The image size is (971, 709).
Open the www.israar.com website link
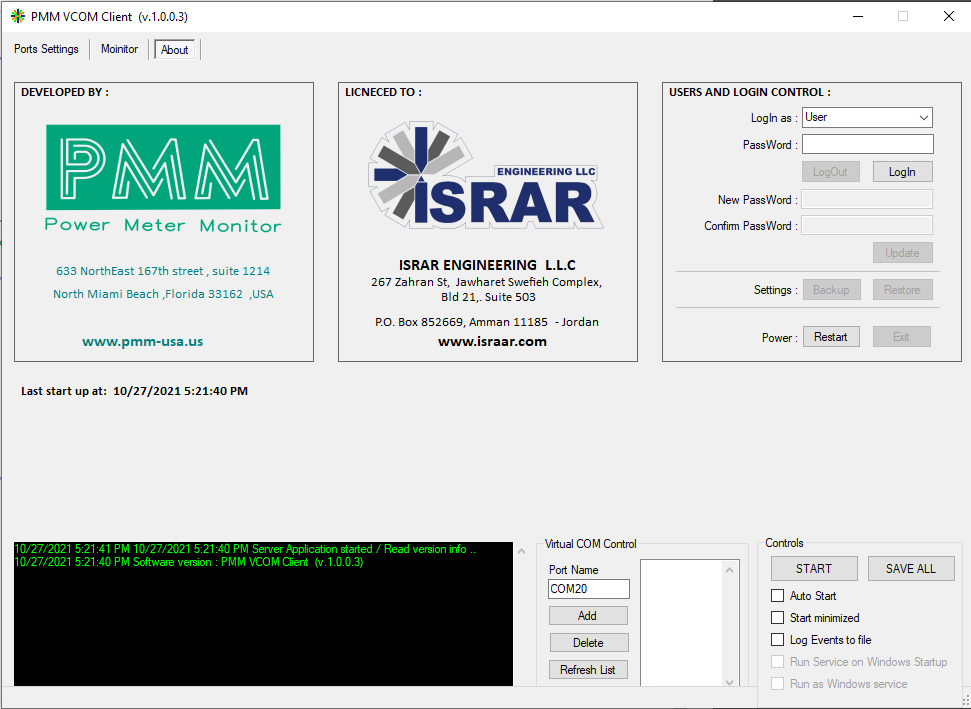pos(492,341)
